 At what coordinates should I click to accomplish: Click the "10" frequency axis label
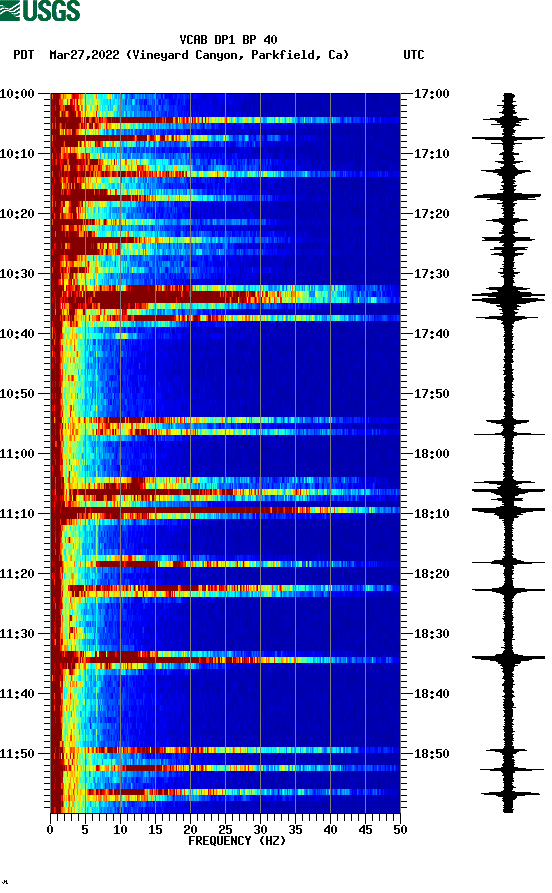120,830
